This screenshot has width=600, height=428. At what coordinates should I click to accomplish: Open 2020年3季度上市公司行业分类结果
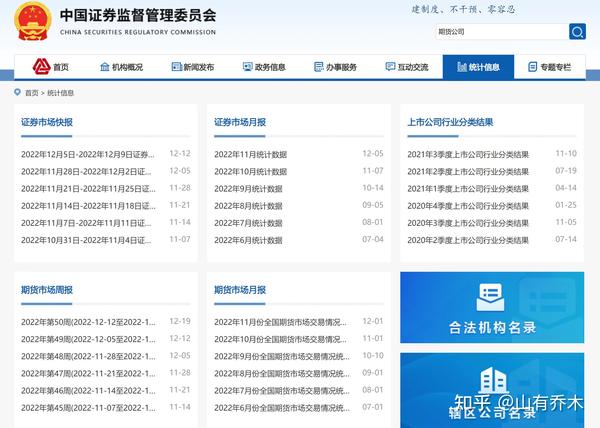pyautogui.click(x=468, y=223)
